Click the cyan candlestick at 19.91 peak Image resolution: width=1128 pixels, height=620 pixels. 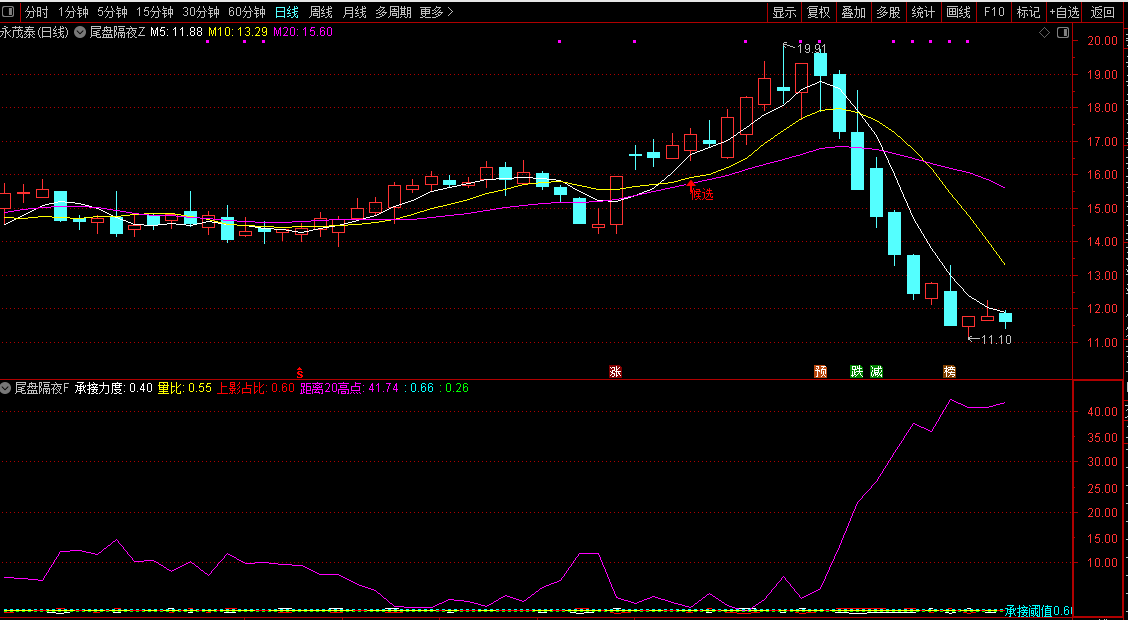pyautogui.click(x=783, y=88)
